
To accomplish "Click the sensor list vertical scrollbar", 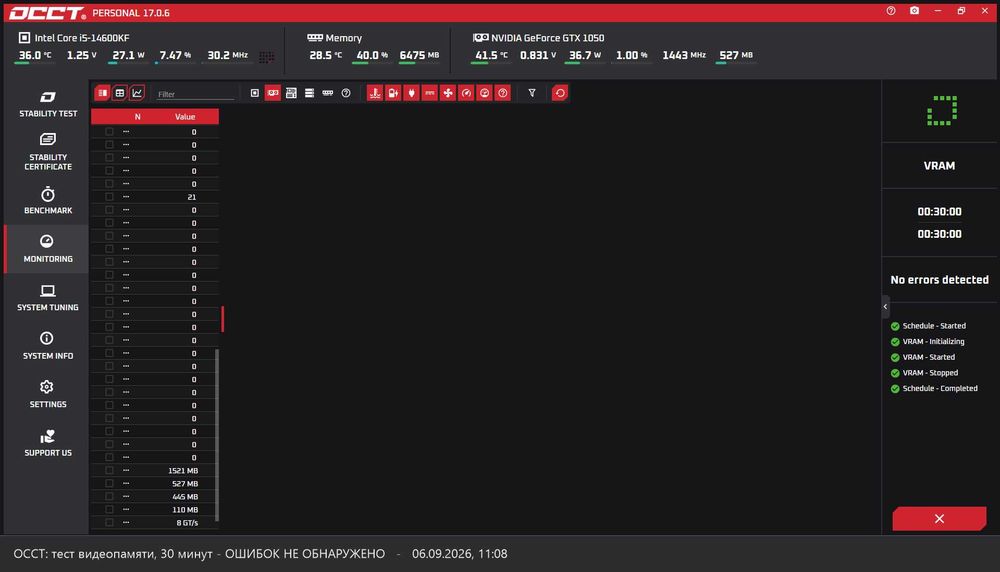I will tap(217, 435).
